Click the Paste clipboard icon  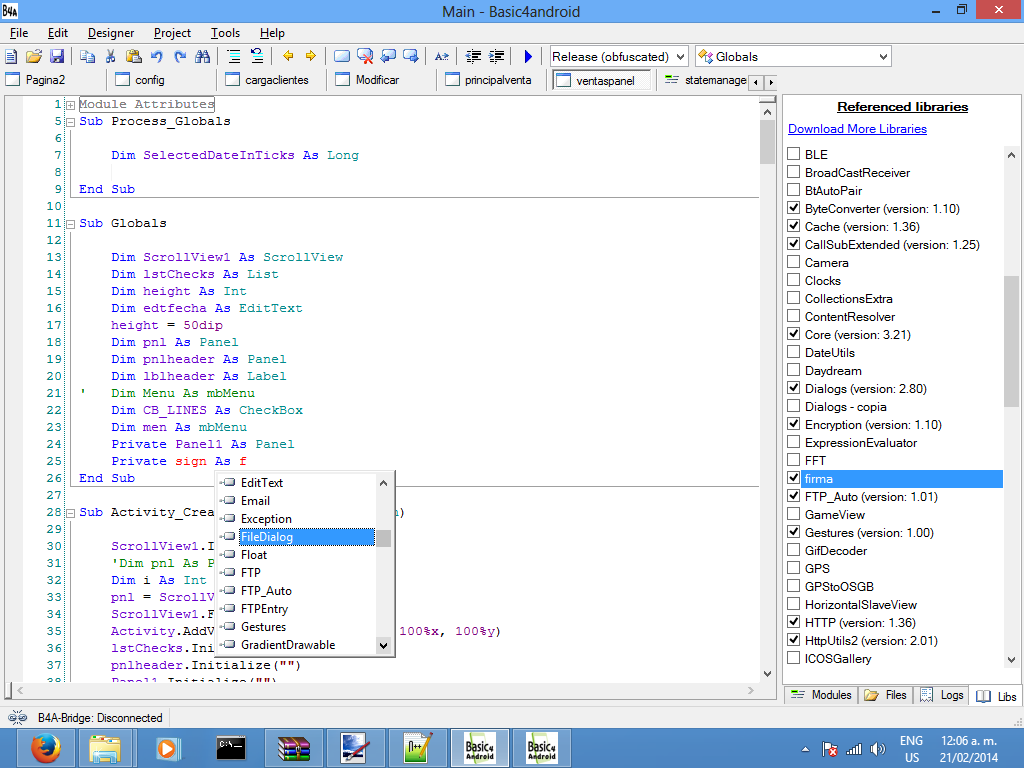pos(133,56)
